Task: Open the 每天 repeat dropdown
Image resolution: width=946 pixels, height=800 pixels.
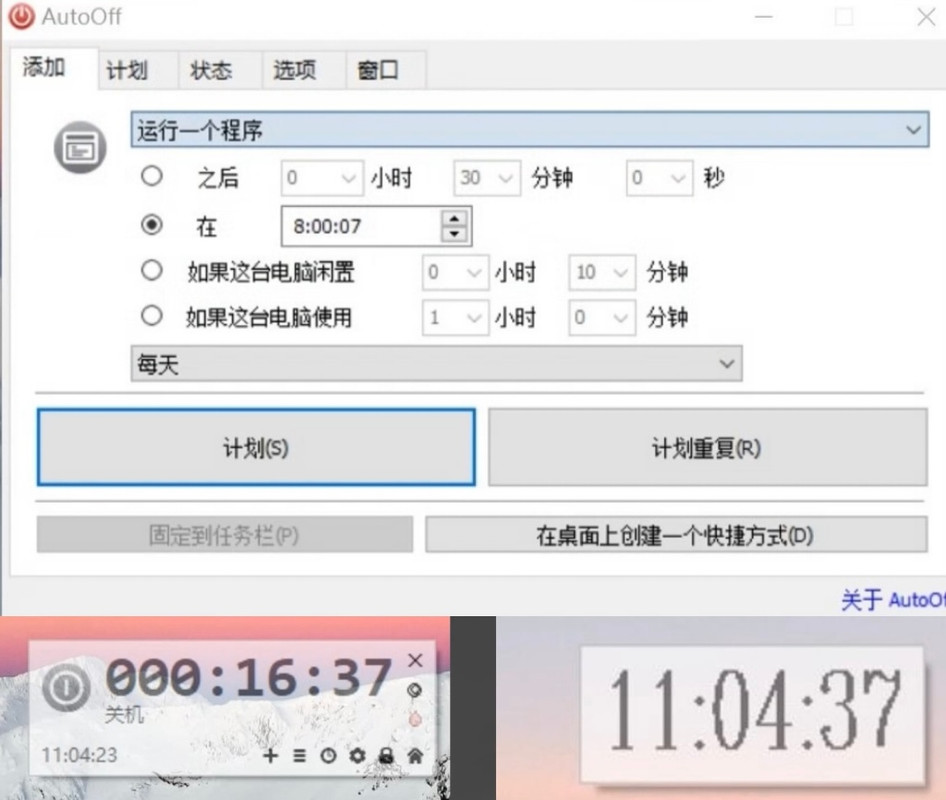Action: tap(436, 363)
